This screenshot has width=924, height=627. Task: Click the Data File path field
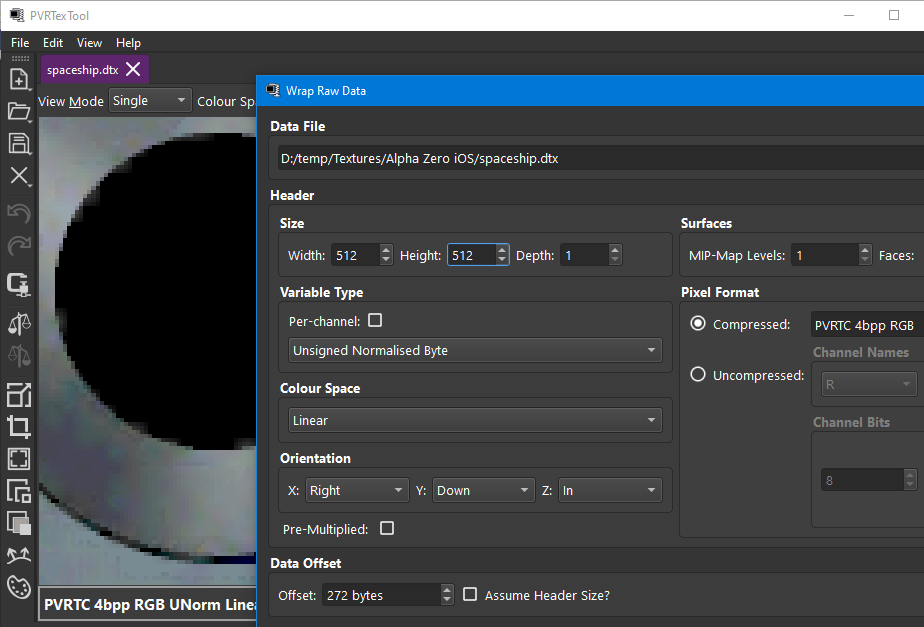pyautogui.click(x=598, y=158)
